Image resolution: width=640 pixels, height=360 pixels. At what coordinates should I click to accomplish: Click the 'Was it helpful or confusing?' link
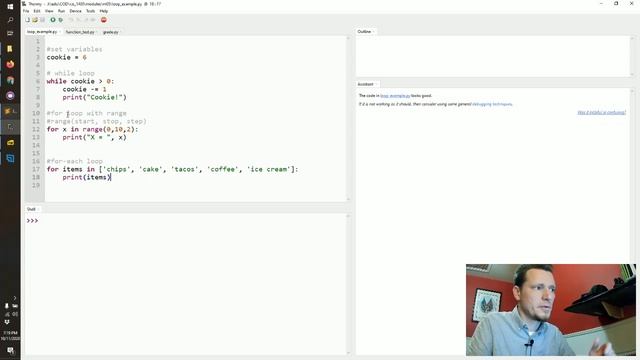pos(601,112)
